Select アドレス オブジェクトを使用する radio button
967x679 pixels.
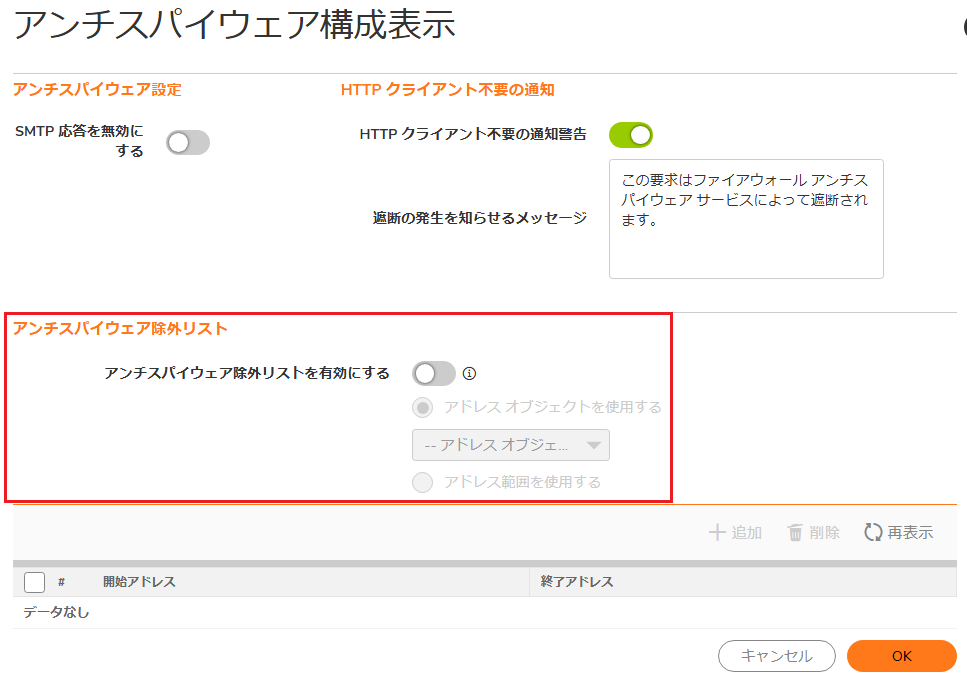(x=422, y=408)
